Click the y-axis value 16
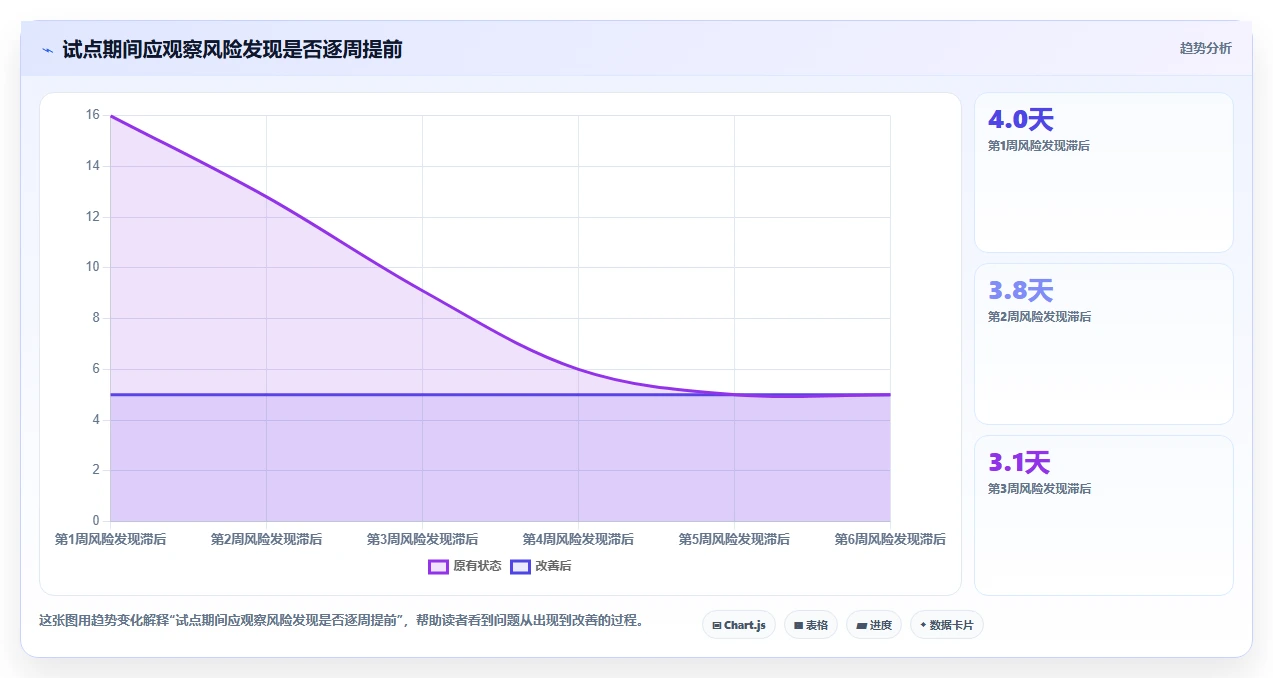This screenshot has height=678, width=1273. (93, 115)
